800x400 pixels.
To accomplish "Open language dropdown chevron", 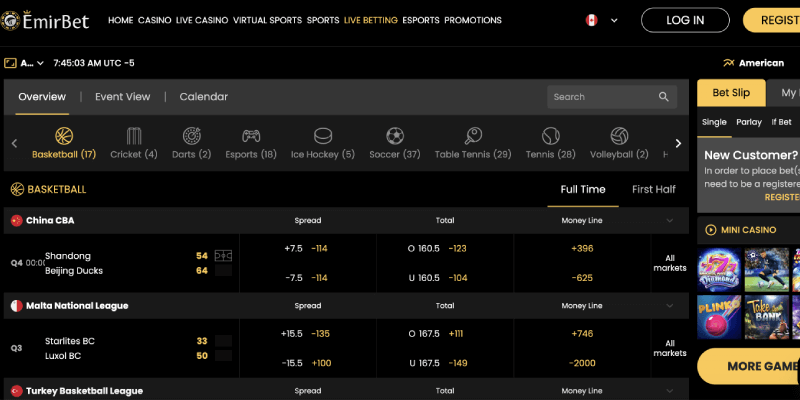I will click(614, 20).
